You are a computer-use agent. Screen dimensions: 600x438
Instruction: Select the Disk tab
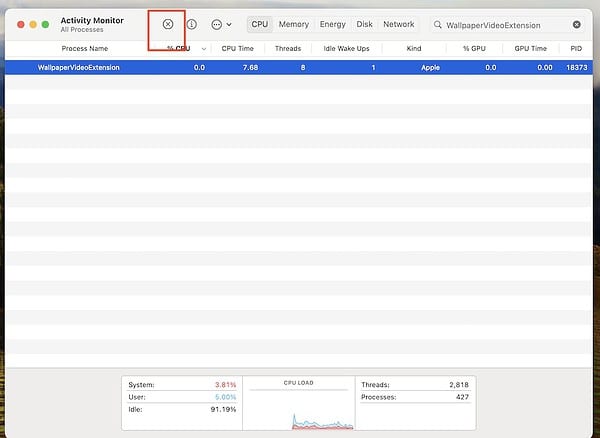pos(364,24)
